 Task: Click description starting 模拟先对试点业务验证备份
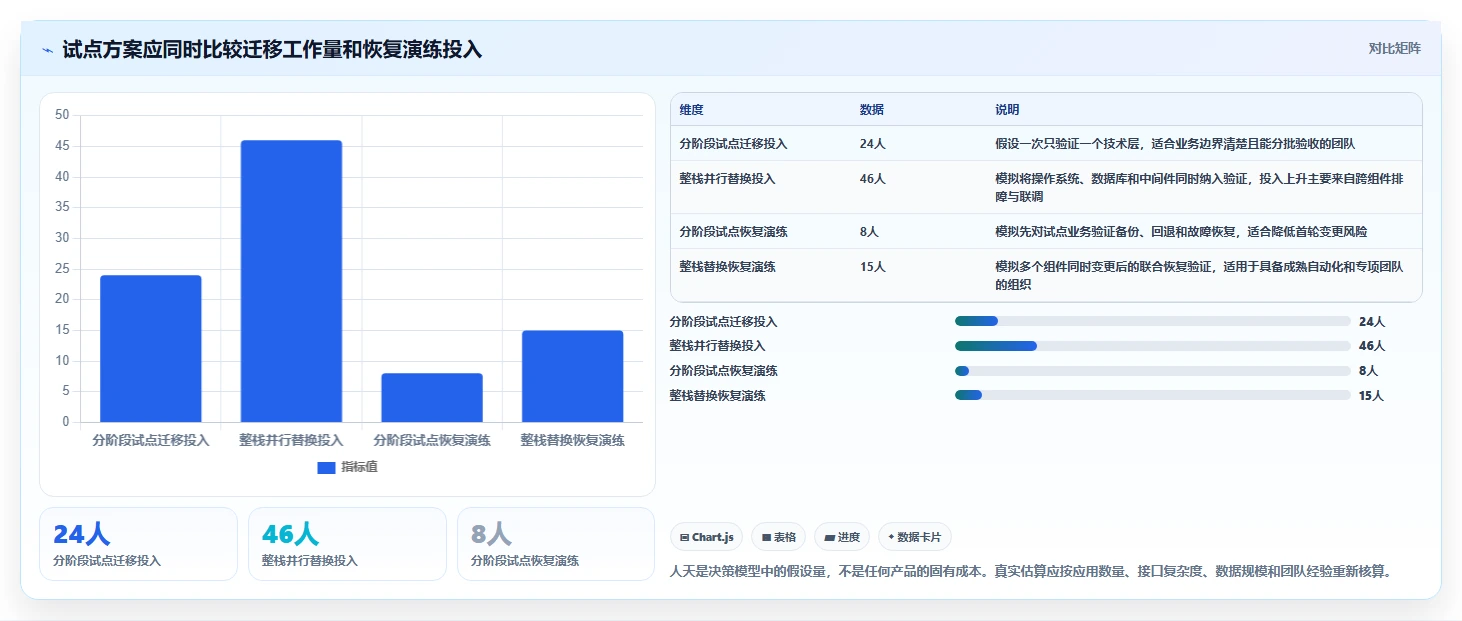(x=1181, y=232)
